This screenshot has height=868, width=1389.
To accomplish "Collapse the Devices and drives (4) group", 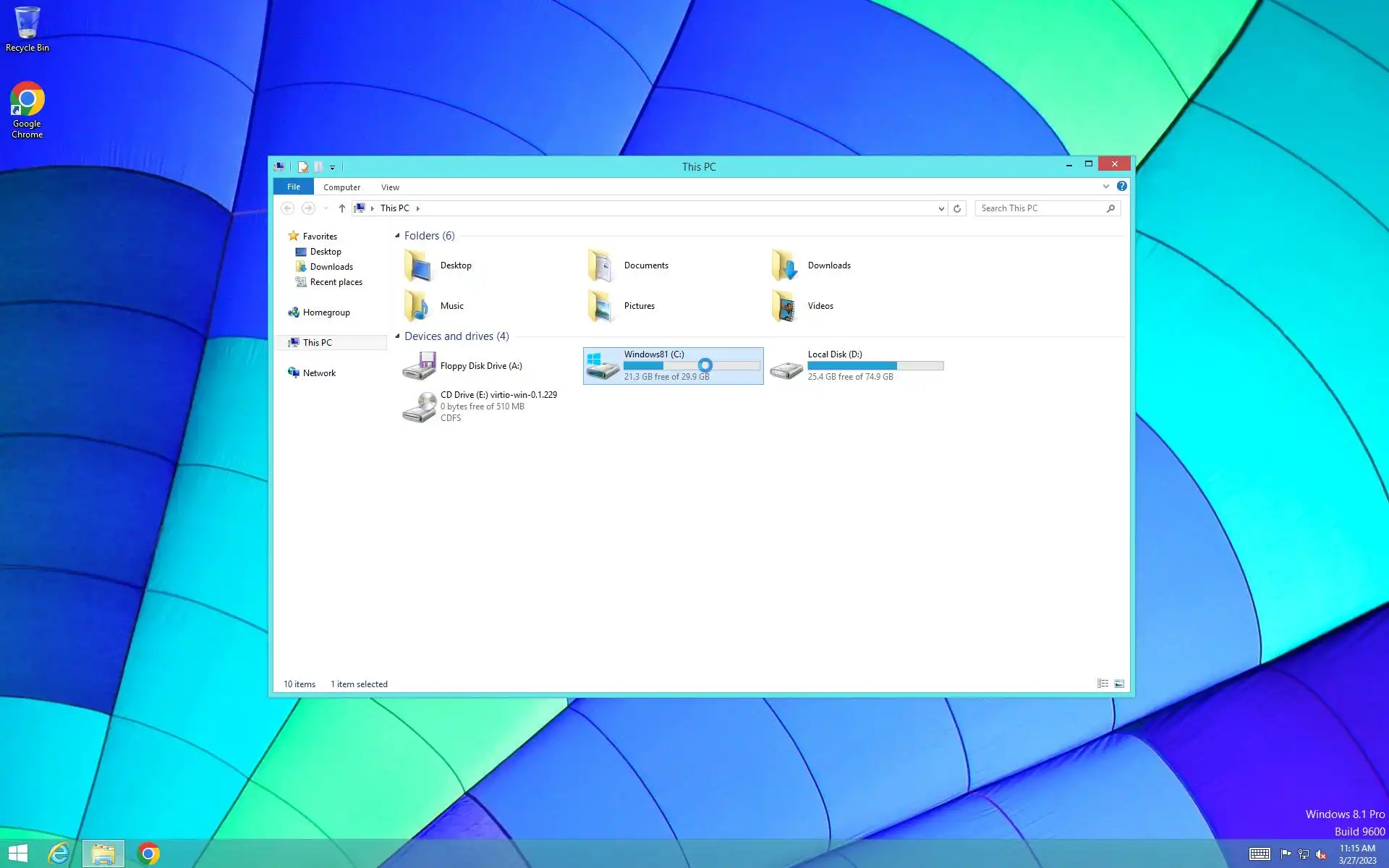I will [x=397, y=336].
